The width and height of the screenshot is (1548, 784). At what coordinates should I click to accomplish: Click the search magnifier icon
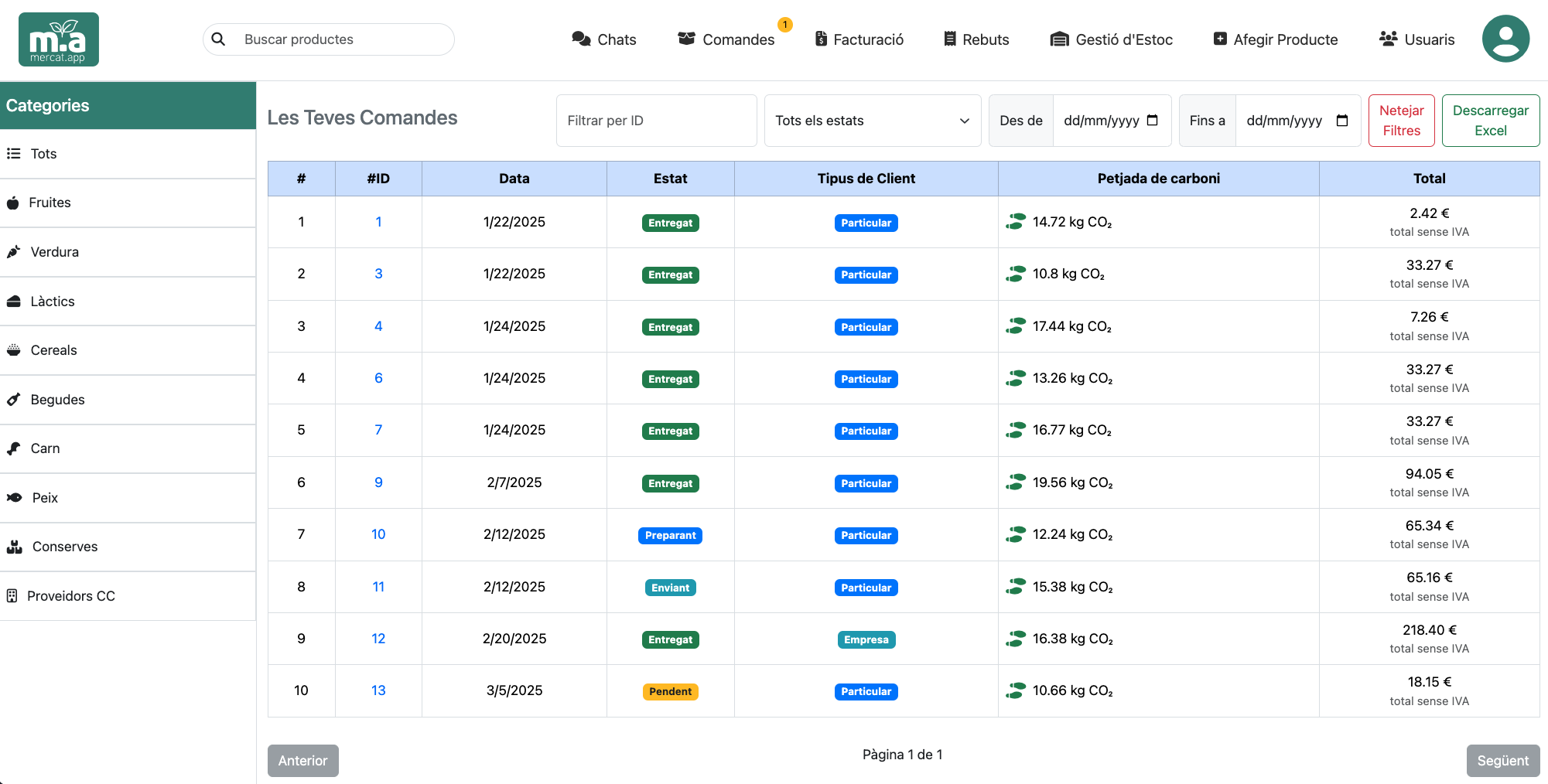pos(219,39)
